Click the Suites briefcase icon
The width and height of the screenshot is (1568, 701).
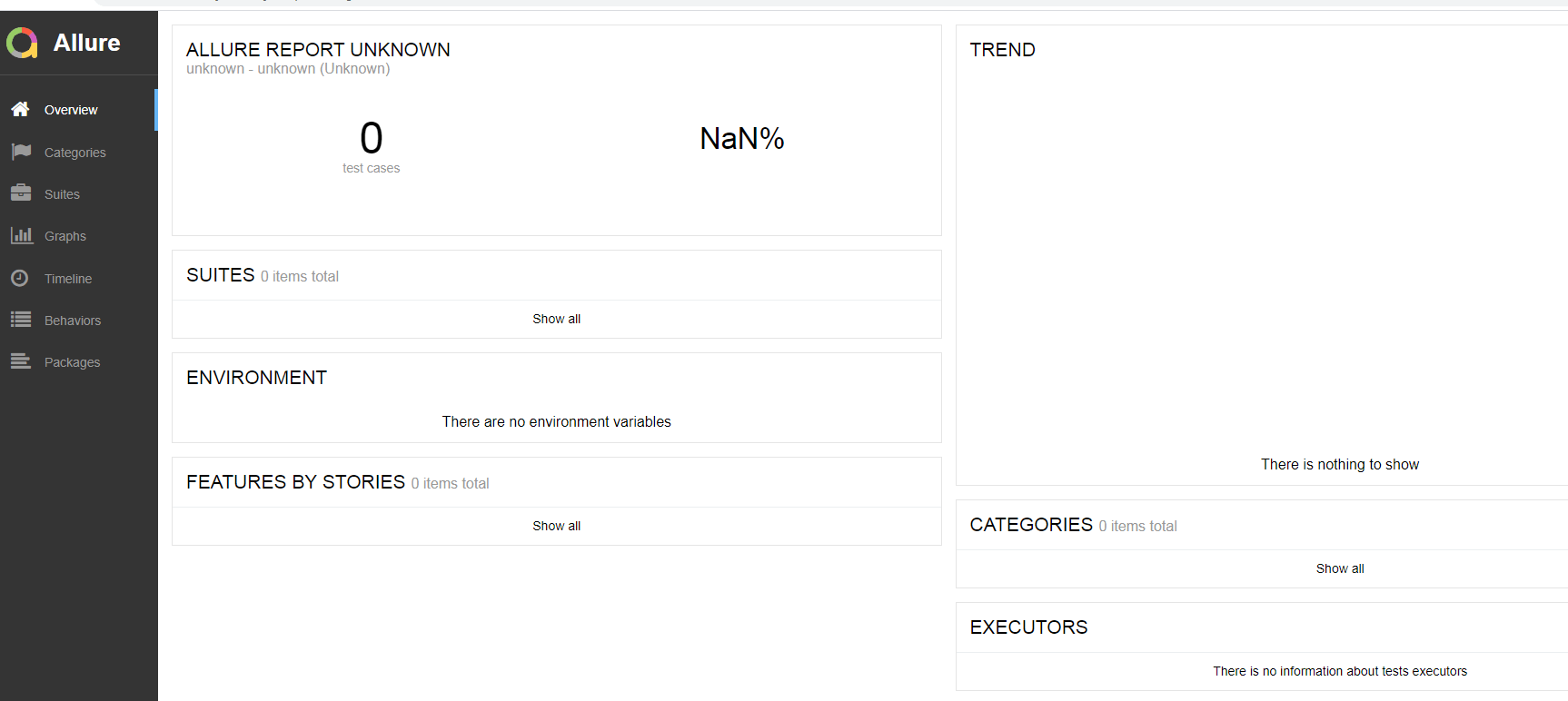21,193
